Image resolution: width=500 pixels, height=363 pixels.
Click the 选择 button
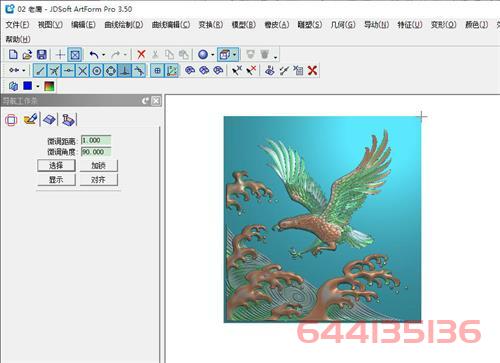point(56,165)
